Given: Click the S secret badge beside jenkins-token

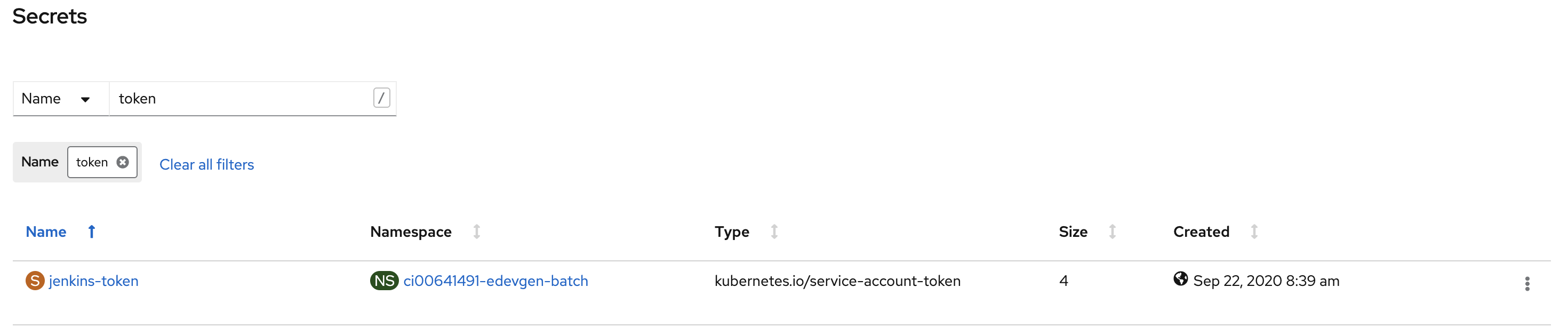Looking at the screenshot, I should tap(35, 281).
